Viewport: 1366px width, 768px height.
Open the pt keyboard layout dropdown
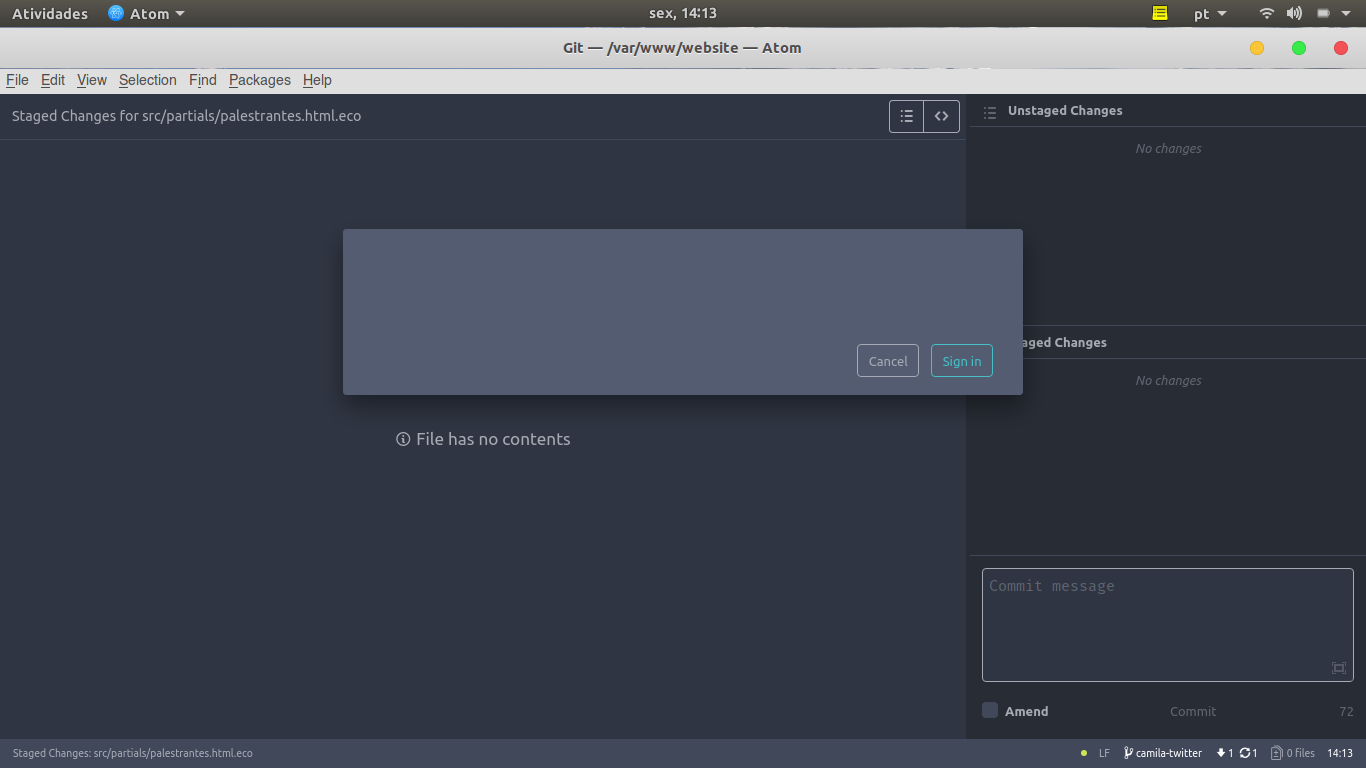pyautogui.click(x=1210, y=14)
